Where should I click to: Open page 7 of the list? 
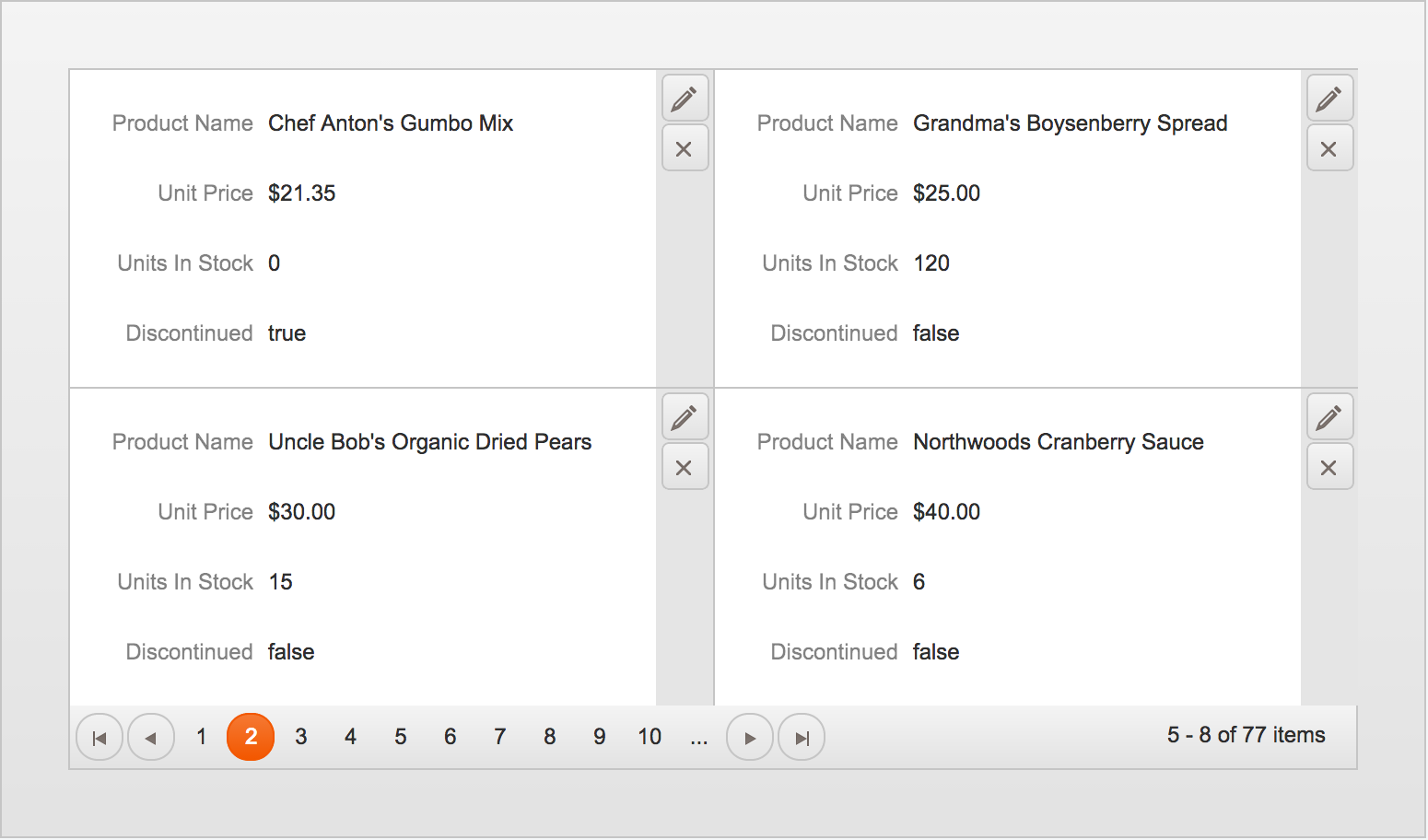[499, 737]
